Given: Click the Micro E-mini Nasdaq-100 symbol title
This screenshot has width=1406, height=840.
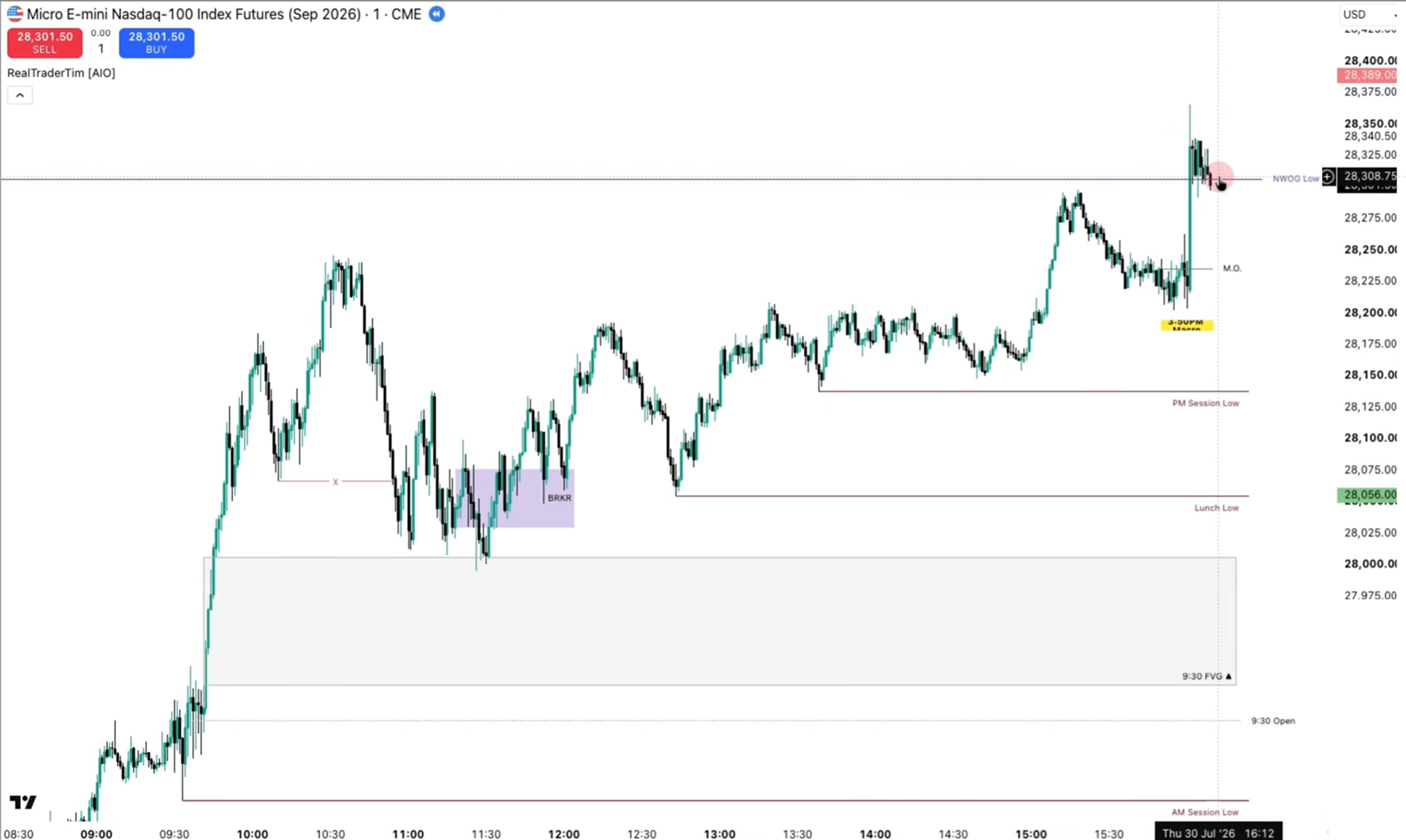Looking at the screenshot, I should point(224,14).
